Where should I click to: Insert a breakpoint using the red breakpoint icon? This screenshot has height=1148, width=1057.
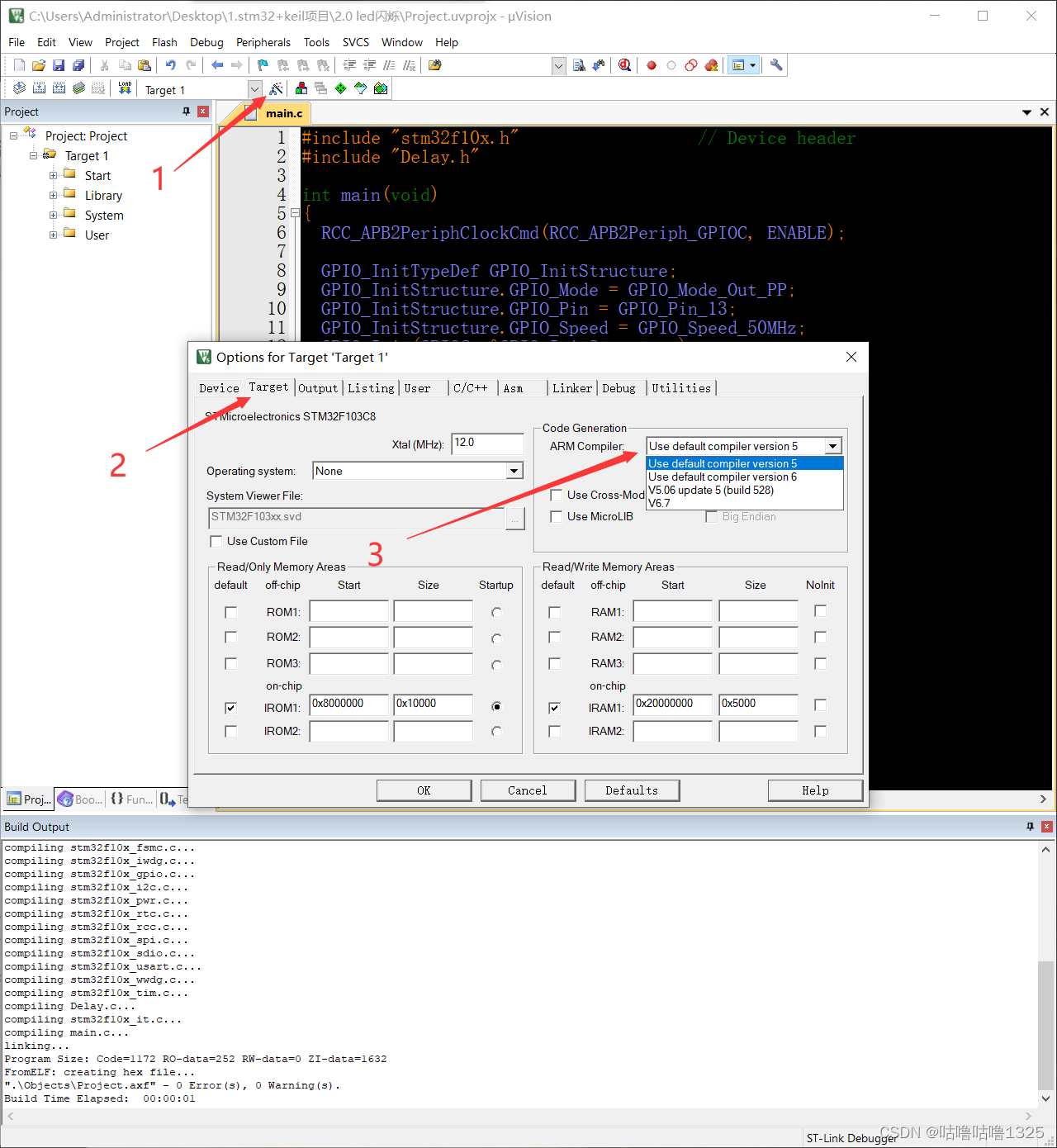[651, 64]
